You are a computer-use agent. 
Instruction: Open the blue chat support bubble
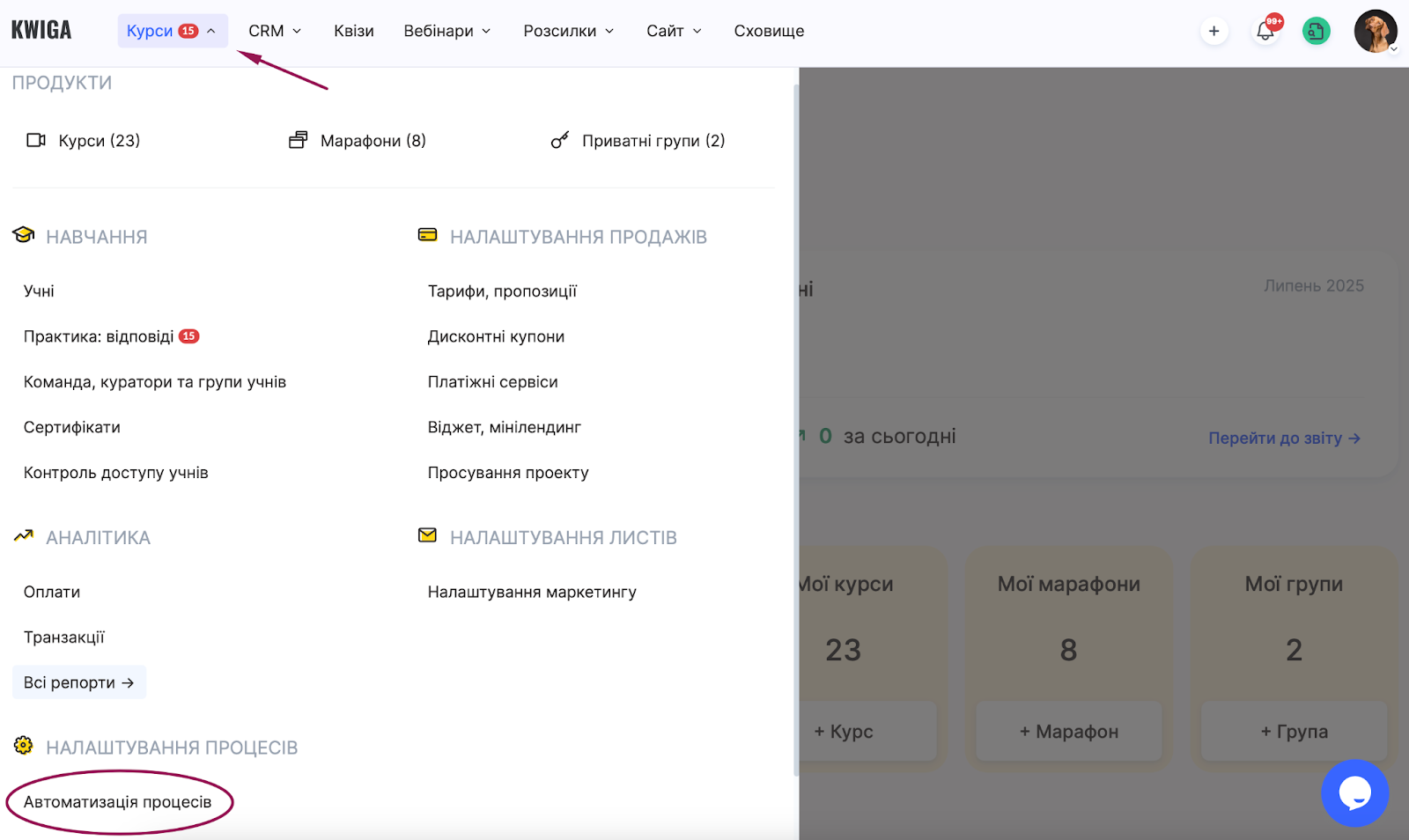[x=1354, y=792]
